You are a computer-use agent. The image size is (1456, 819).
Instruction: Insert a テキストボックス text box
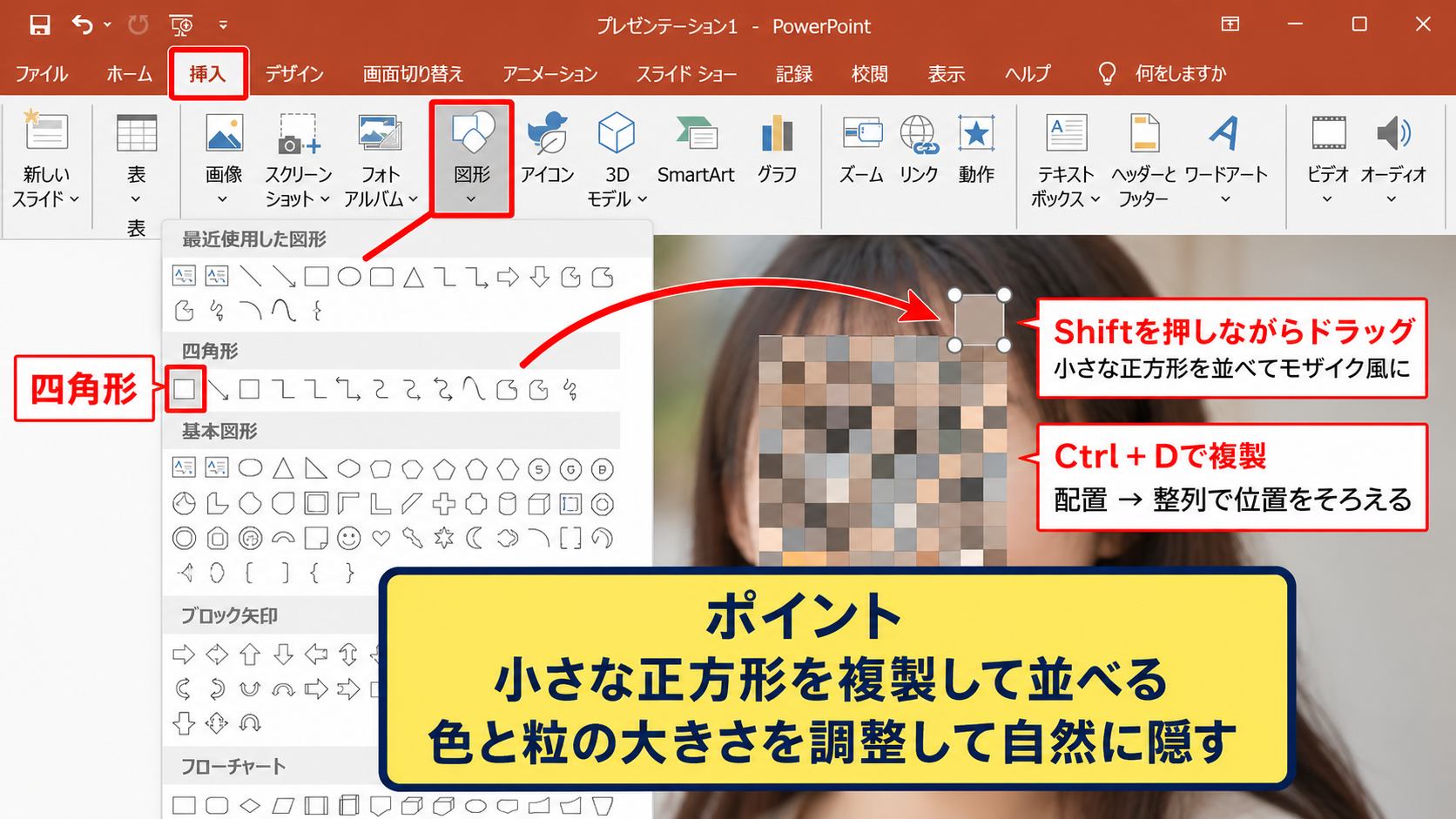pos(1066,160)
